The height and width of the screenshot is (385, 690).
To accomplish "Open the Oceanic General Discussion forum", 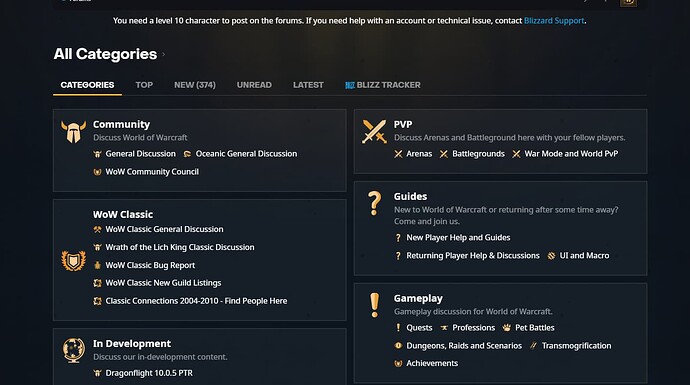I will (246, 154).
